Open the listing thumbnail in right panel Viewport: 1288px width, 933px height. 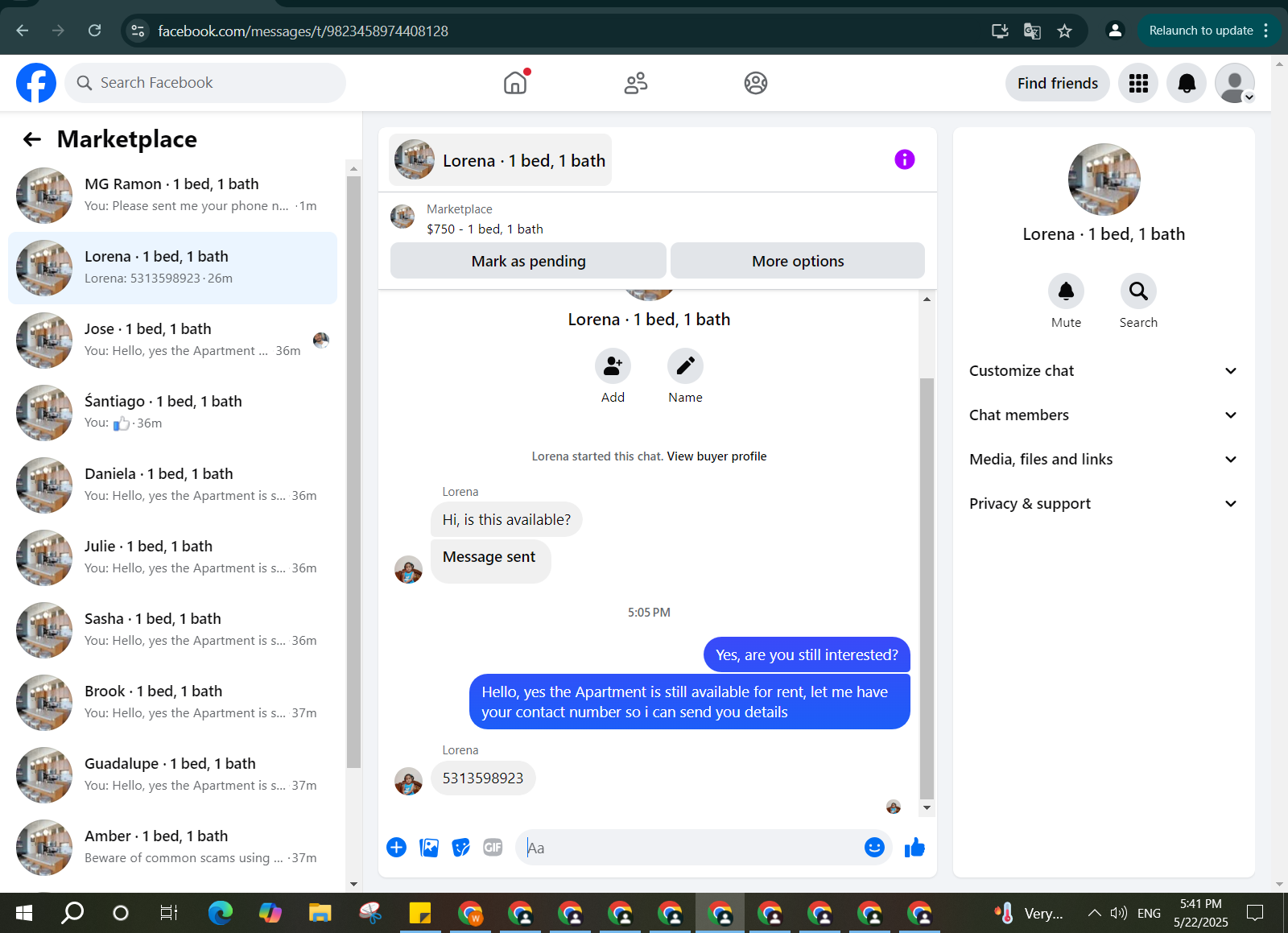tap(1104, 180)
